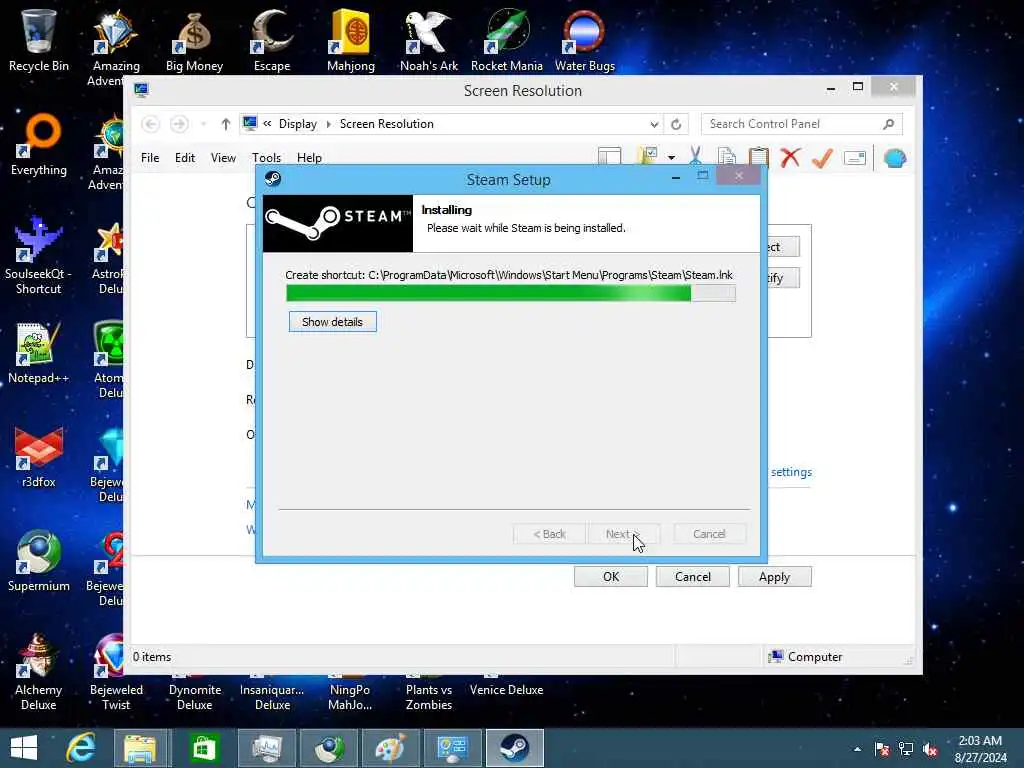Open the Noah's Ark desktop shortcut
The width and height of the screenshot is (1024, 768).
point(428,39)
